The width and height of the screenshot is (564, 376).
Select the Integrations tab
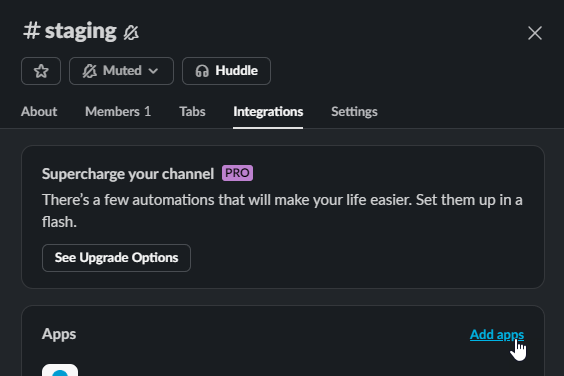point(268,112)
